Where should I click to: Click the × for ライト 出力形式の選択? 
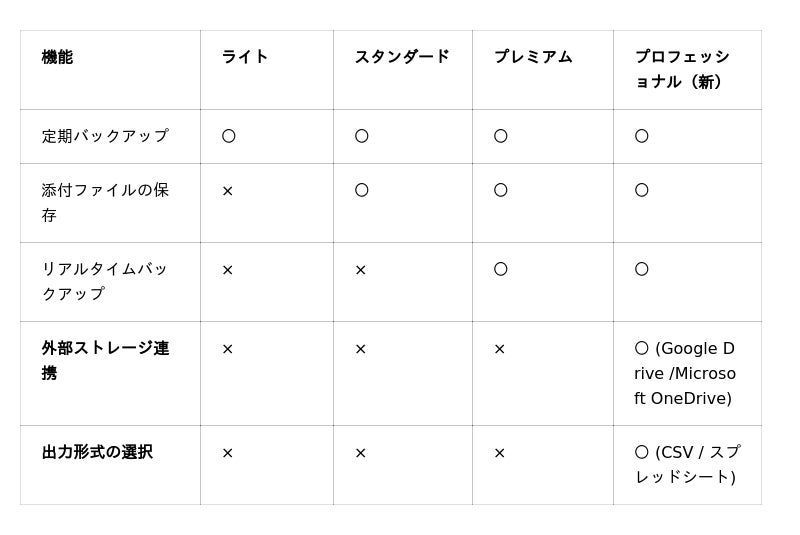228,453
